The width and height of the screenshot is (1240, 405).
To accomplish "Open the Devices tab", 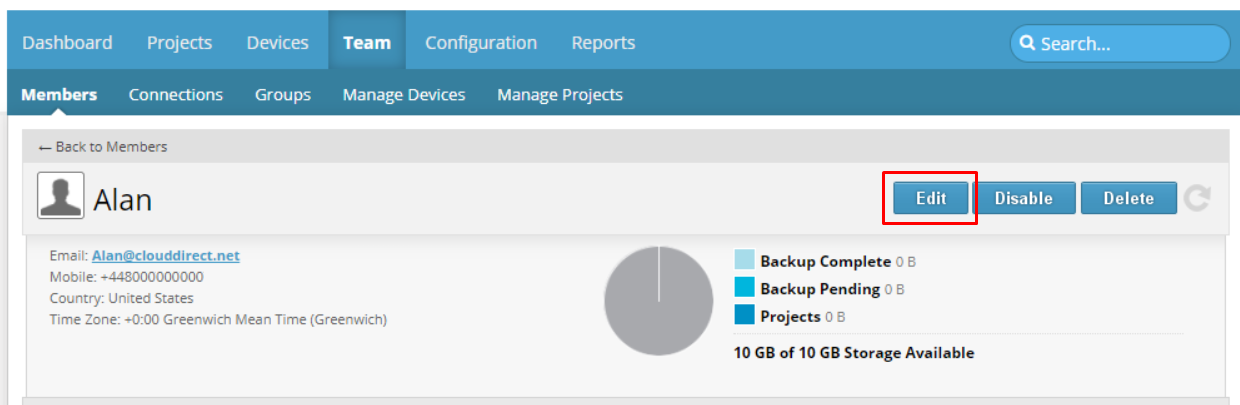I will pyautogui.click(x=278, y=43).
